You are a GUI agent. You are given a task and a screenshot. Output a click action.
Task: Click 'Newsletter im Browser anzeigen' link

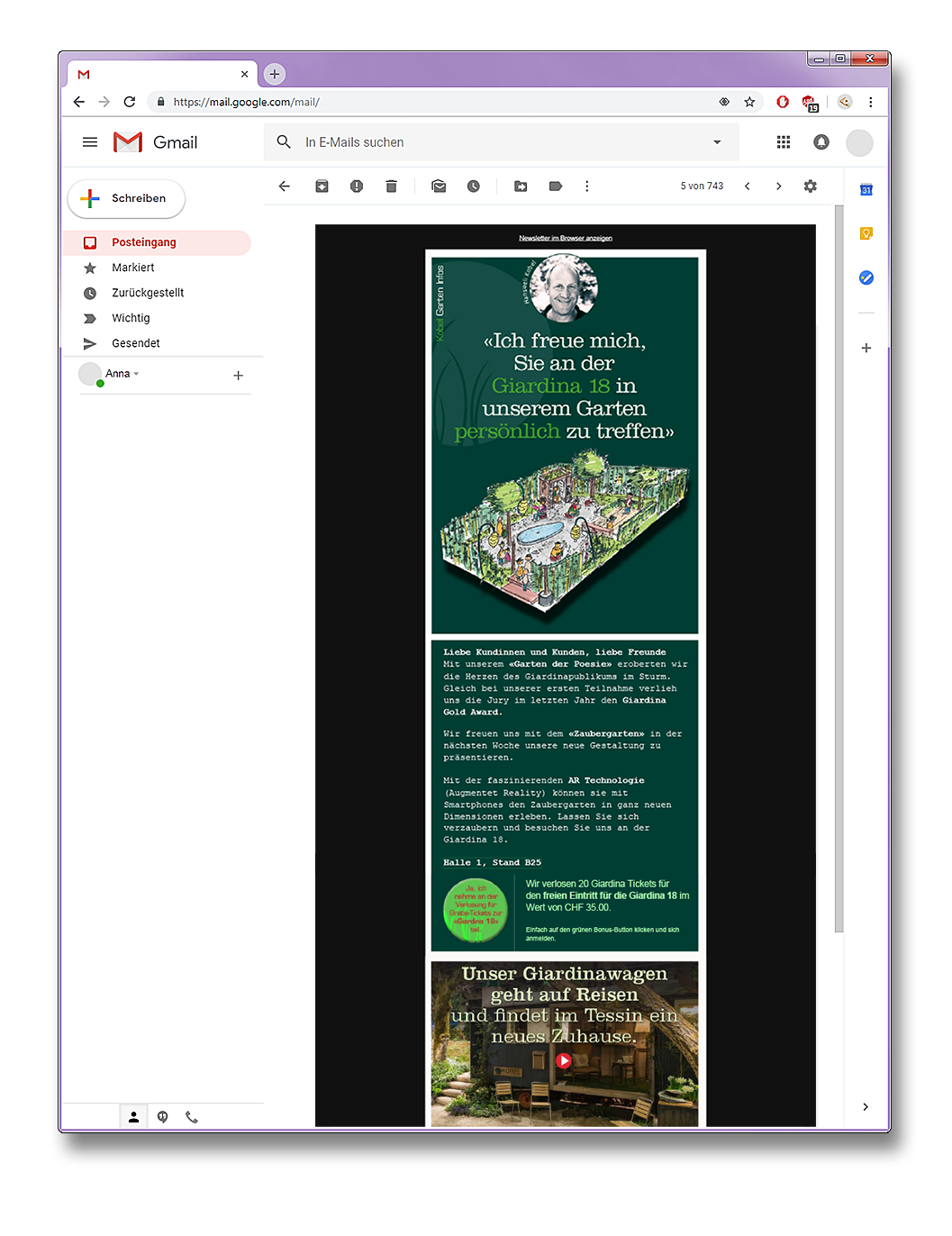[x=566, y=239]
